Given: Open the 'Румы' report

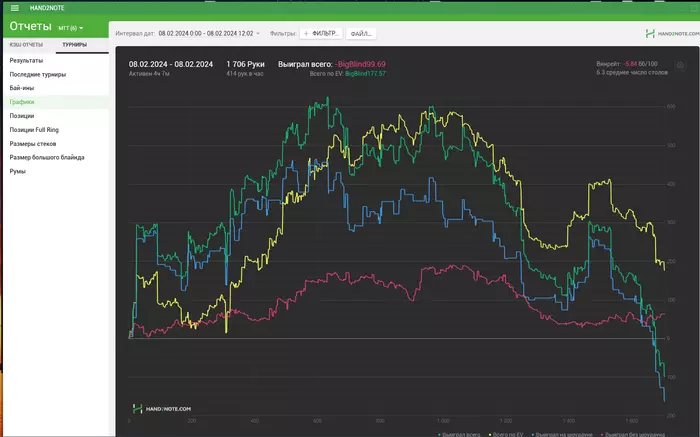Looking at the screenshot, I should coord(56,171).
